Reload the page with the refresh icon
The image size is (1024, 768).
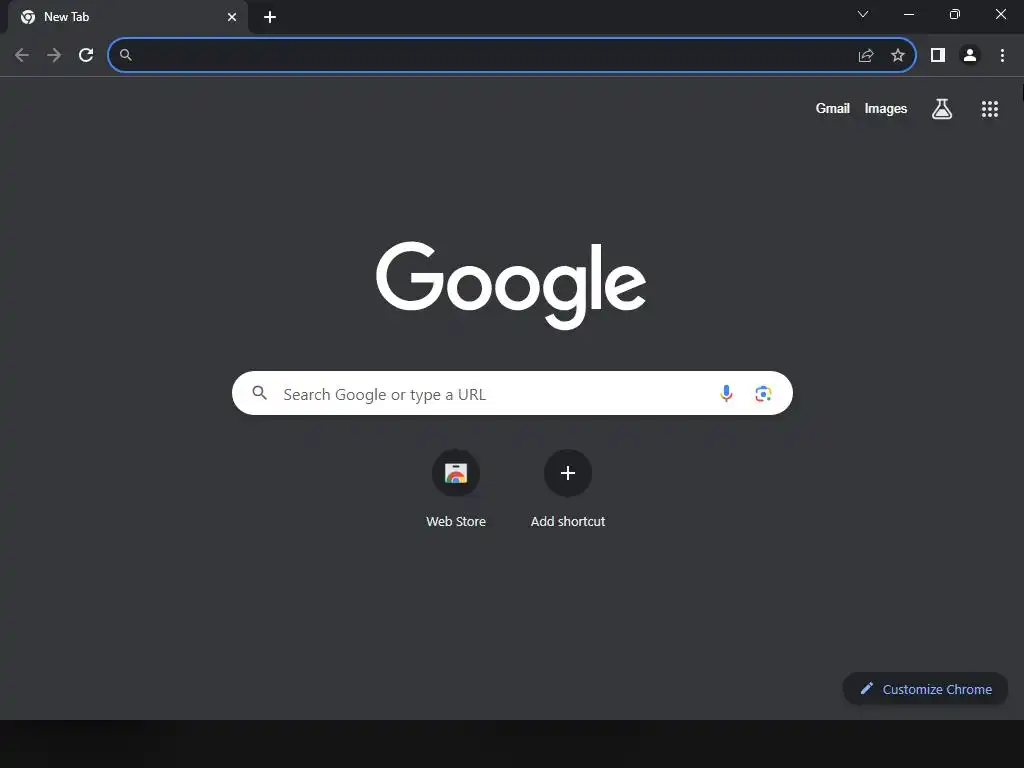pyautogui.click(x=86, y=55)
